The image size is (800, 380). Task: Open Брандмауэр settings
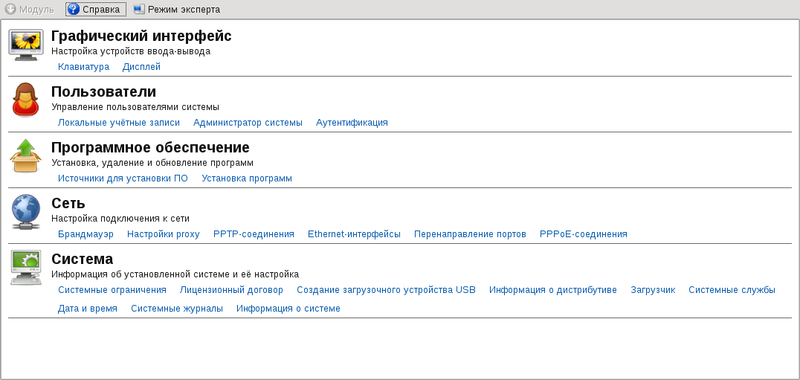(x=86, y=234)
